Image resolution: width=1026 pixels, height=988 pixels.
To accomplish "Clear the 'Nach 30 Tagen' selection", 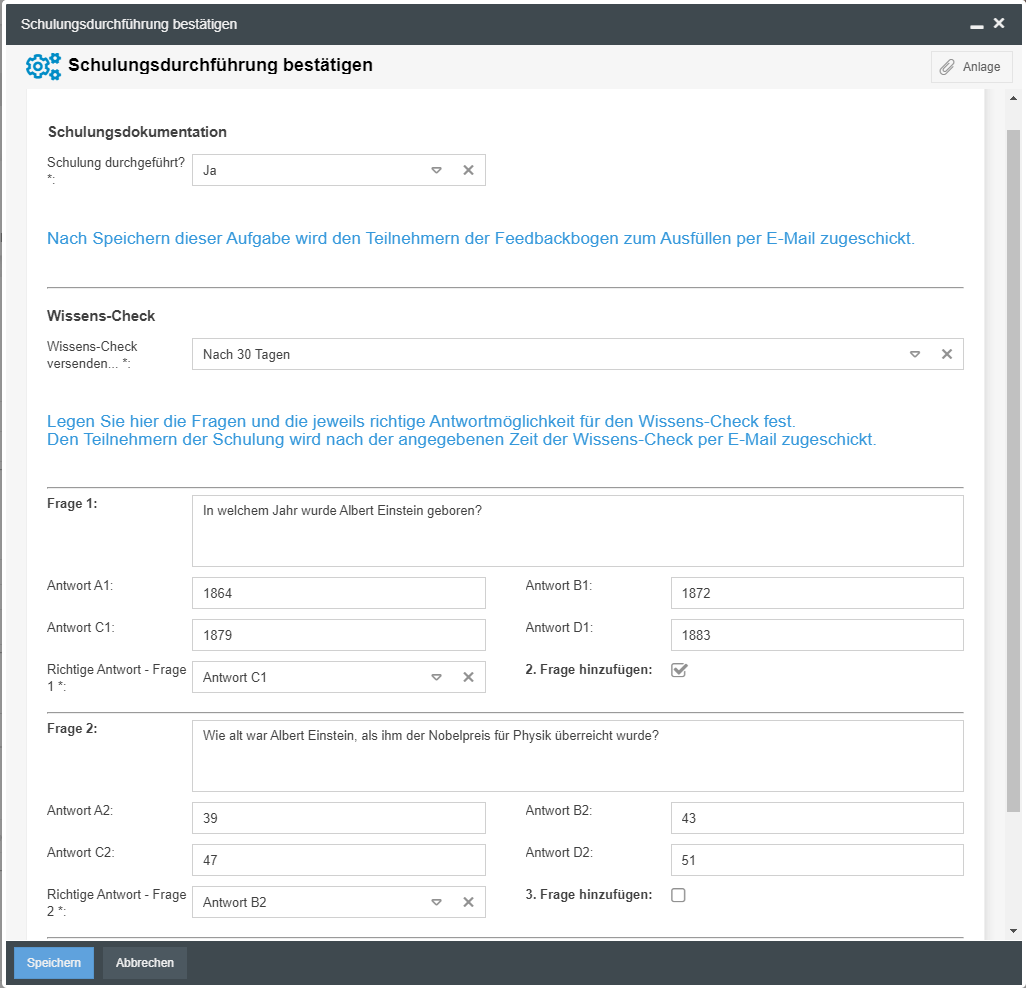I will pos(947,354).
